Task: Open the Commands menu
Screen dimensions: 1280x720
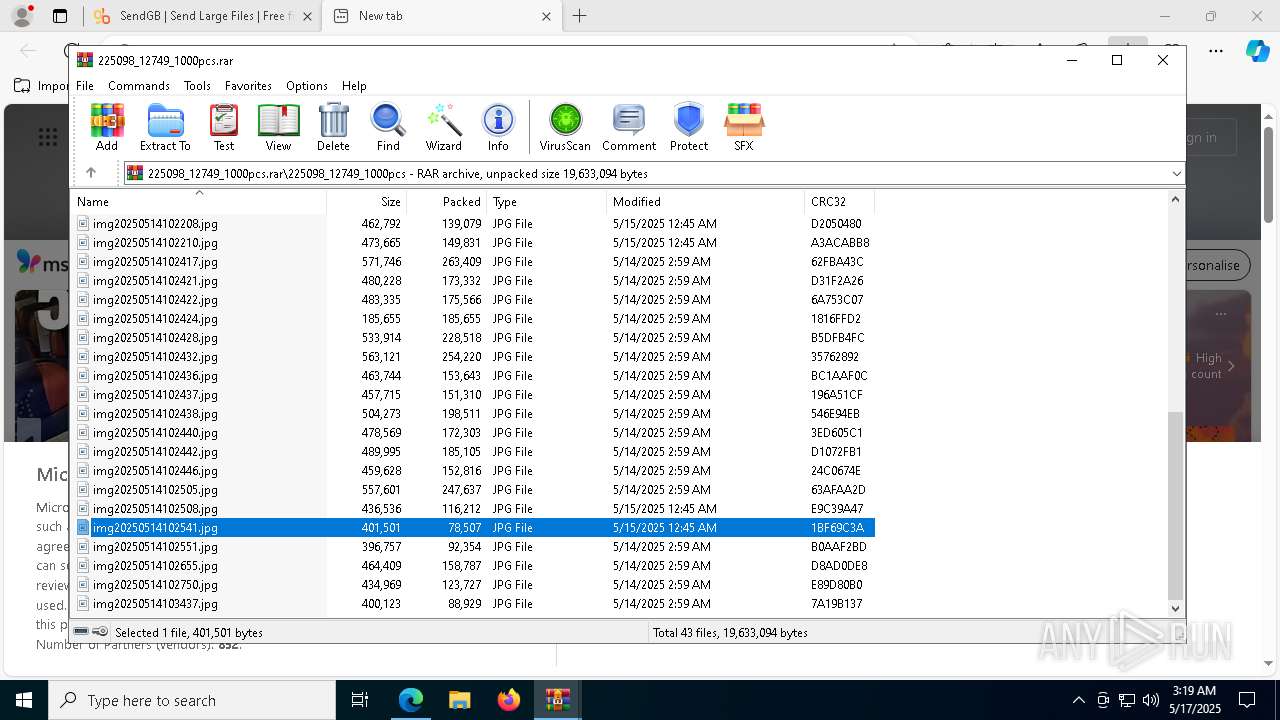Action: click(x=139, y=86)
